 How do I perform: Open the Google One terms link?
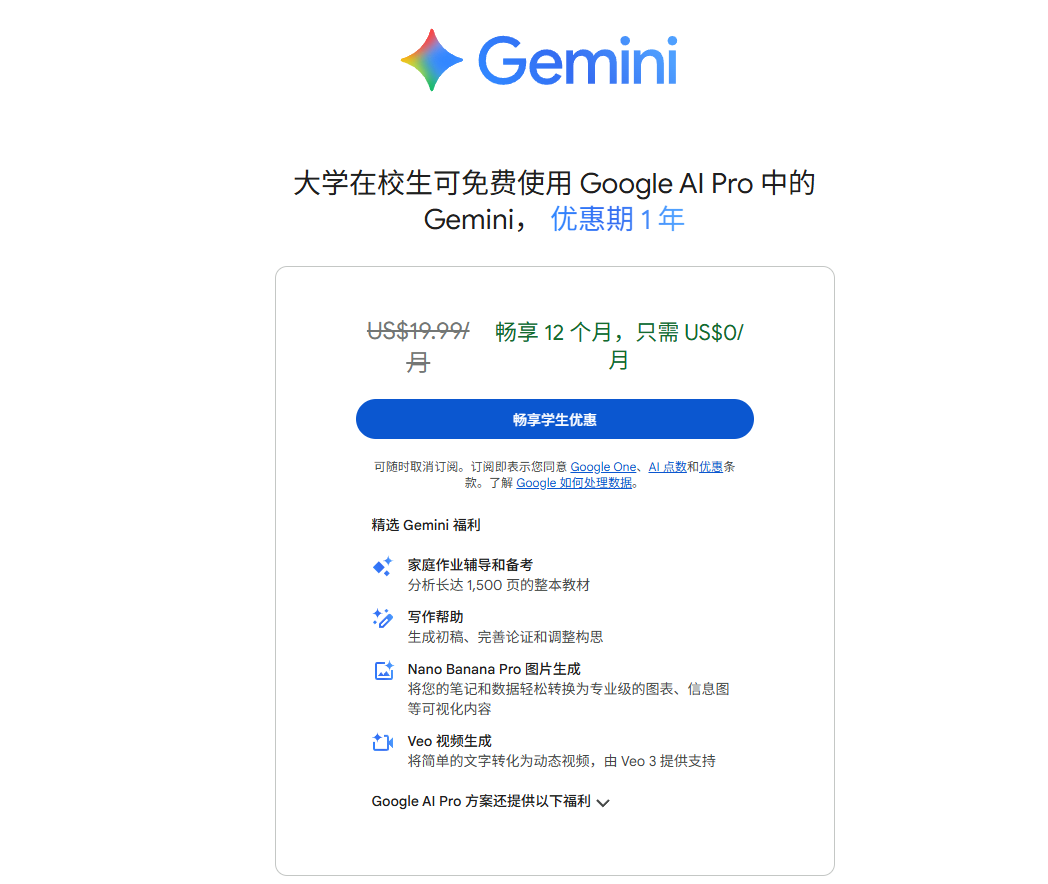[604, 466]
